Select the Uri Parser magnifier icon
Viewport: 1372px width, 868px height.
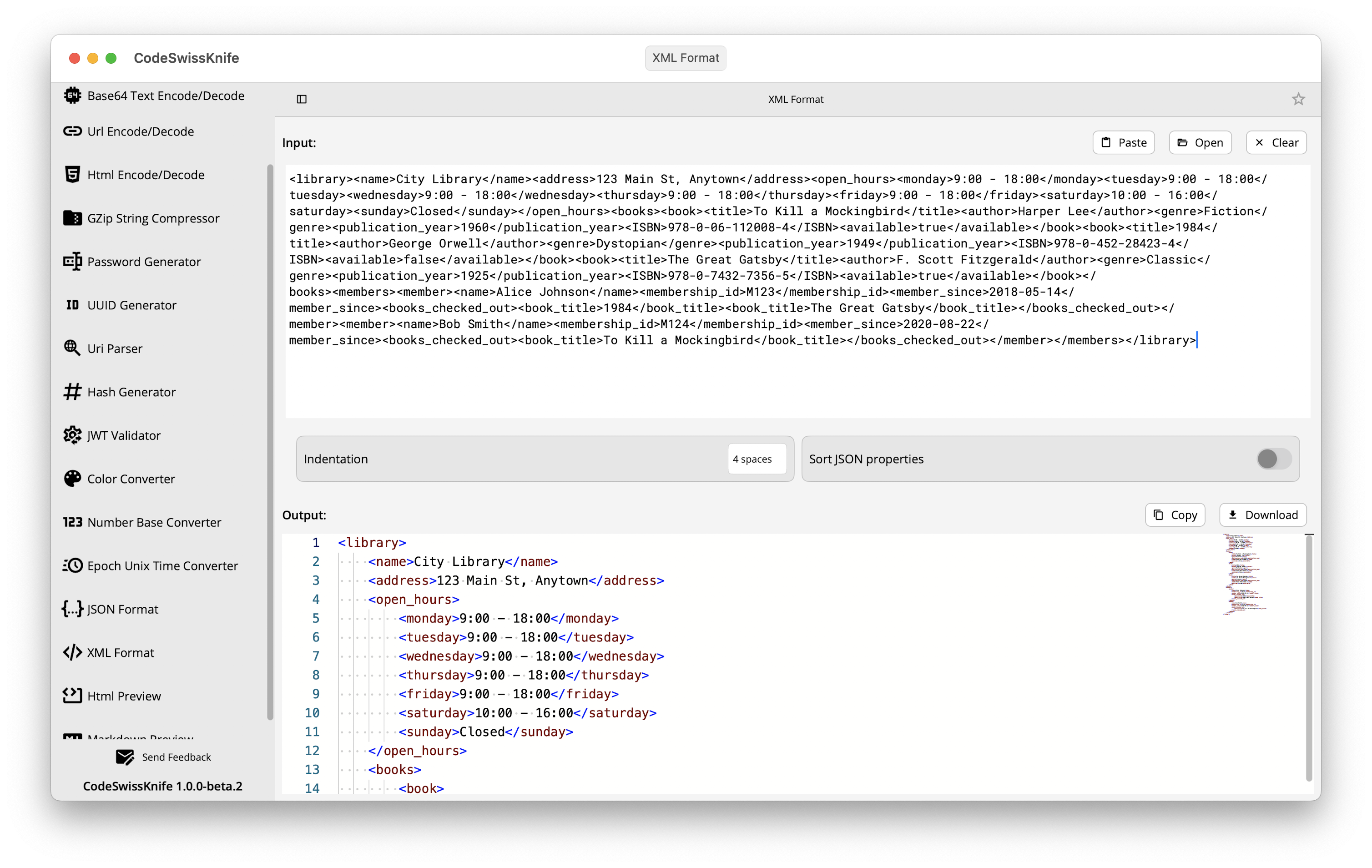point(72,348)
